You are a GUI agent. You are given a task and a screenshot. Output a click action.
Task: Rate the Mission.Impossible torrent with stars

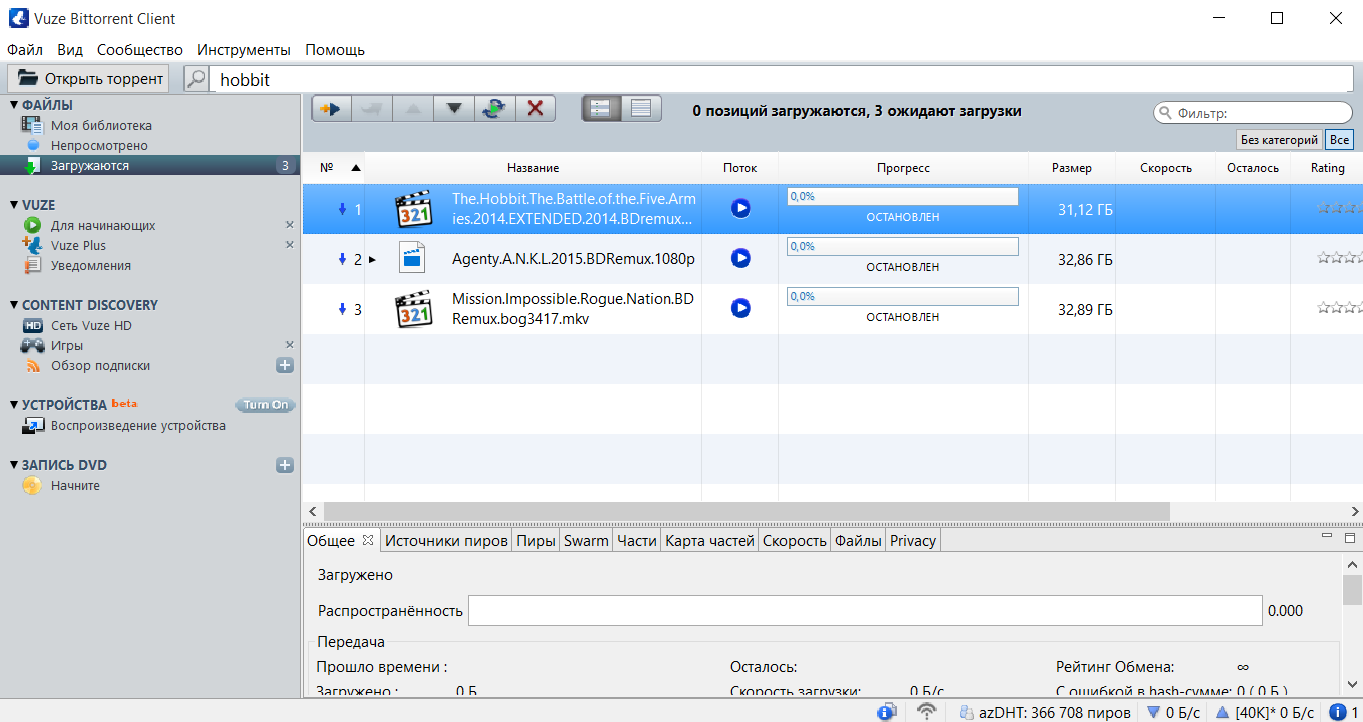(1340, 308)
